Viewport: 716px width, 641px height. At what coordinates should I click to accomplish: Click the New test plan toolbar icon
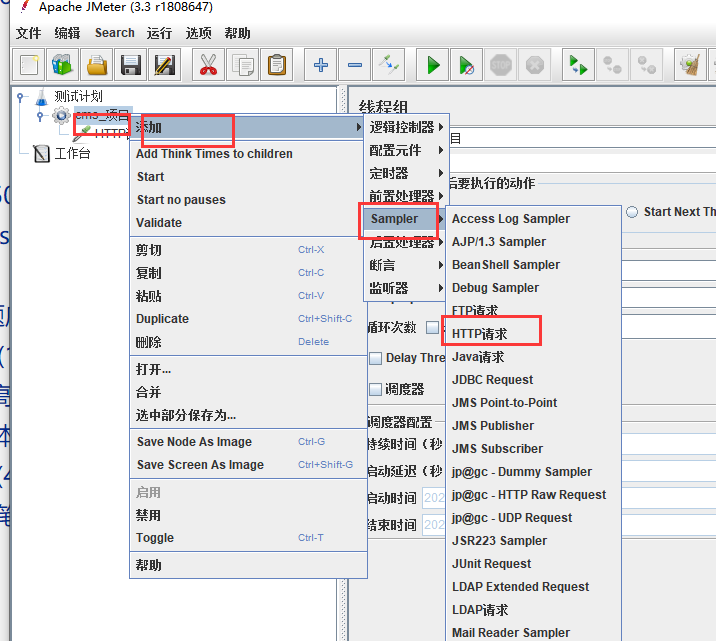click(x=29, y=65)
